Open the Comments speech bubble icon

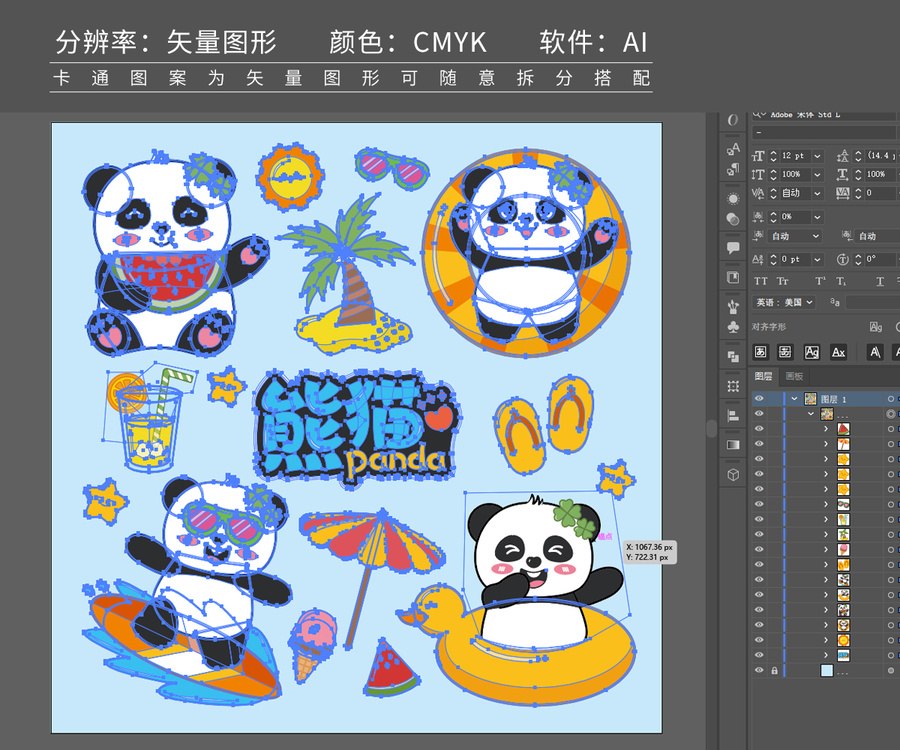[x=733, y=248]
